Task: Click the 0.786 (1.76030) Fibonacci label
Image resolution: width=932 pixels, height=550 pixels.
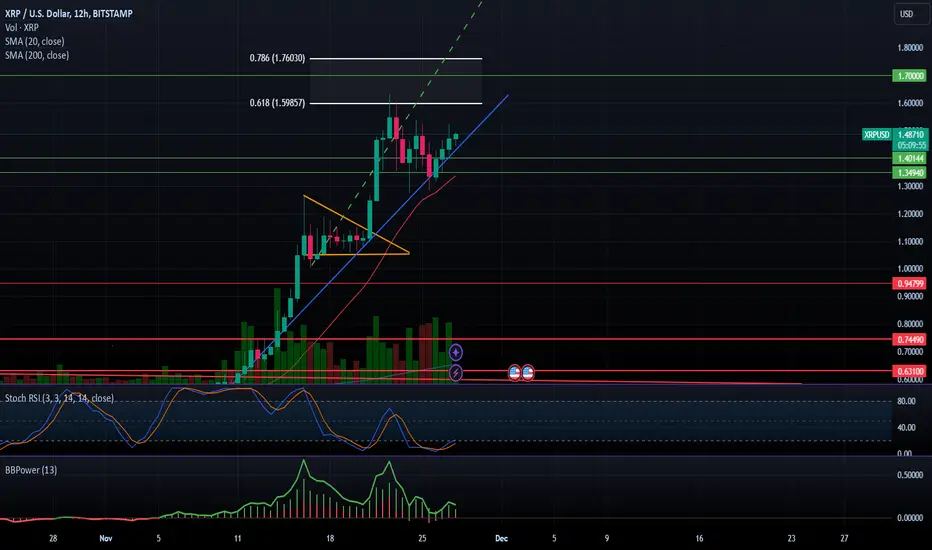Action: pos(277,58)
